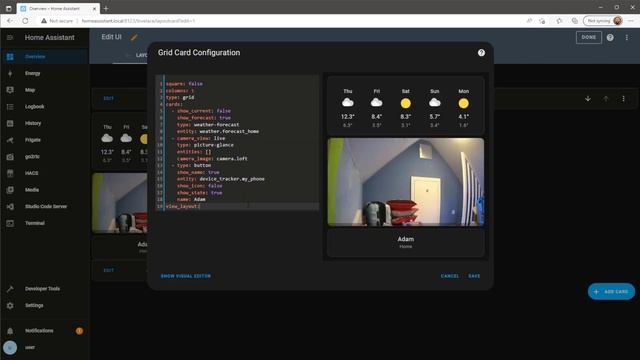Open the Overview dashboard

44,57
